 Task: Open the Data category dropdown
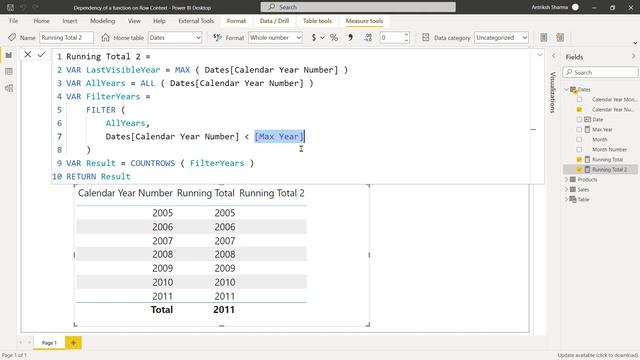pos(501,38)
